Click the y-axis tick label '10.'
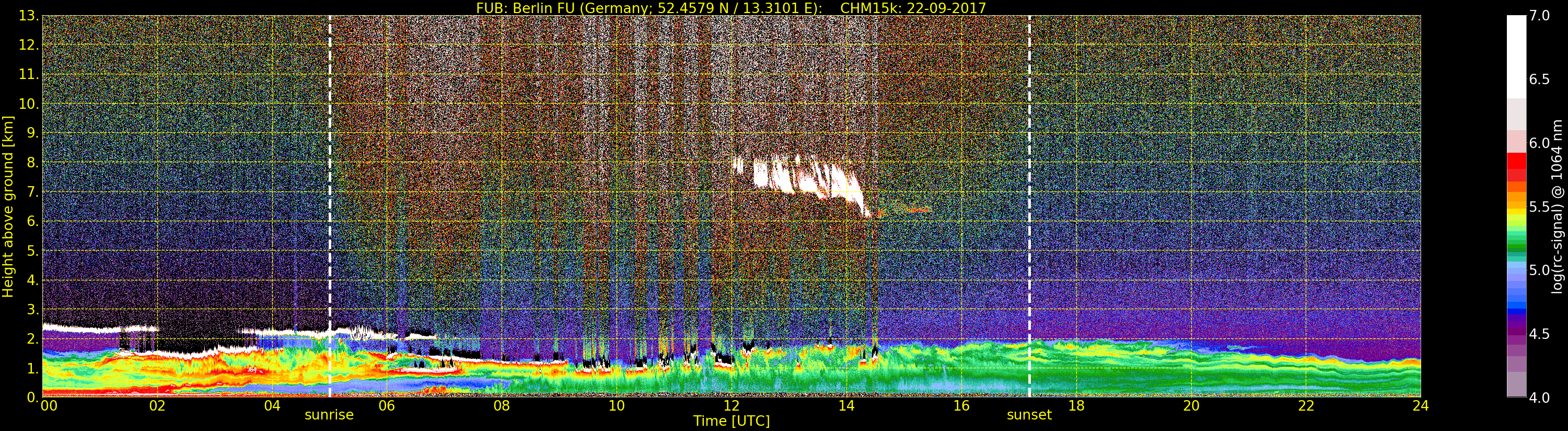 coord(29,104)
